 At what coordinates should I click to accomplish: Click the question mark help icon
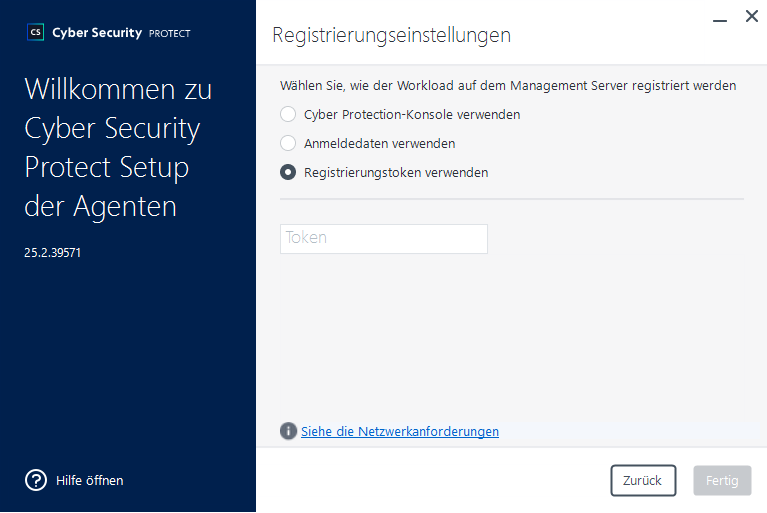point(36,480)
